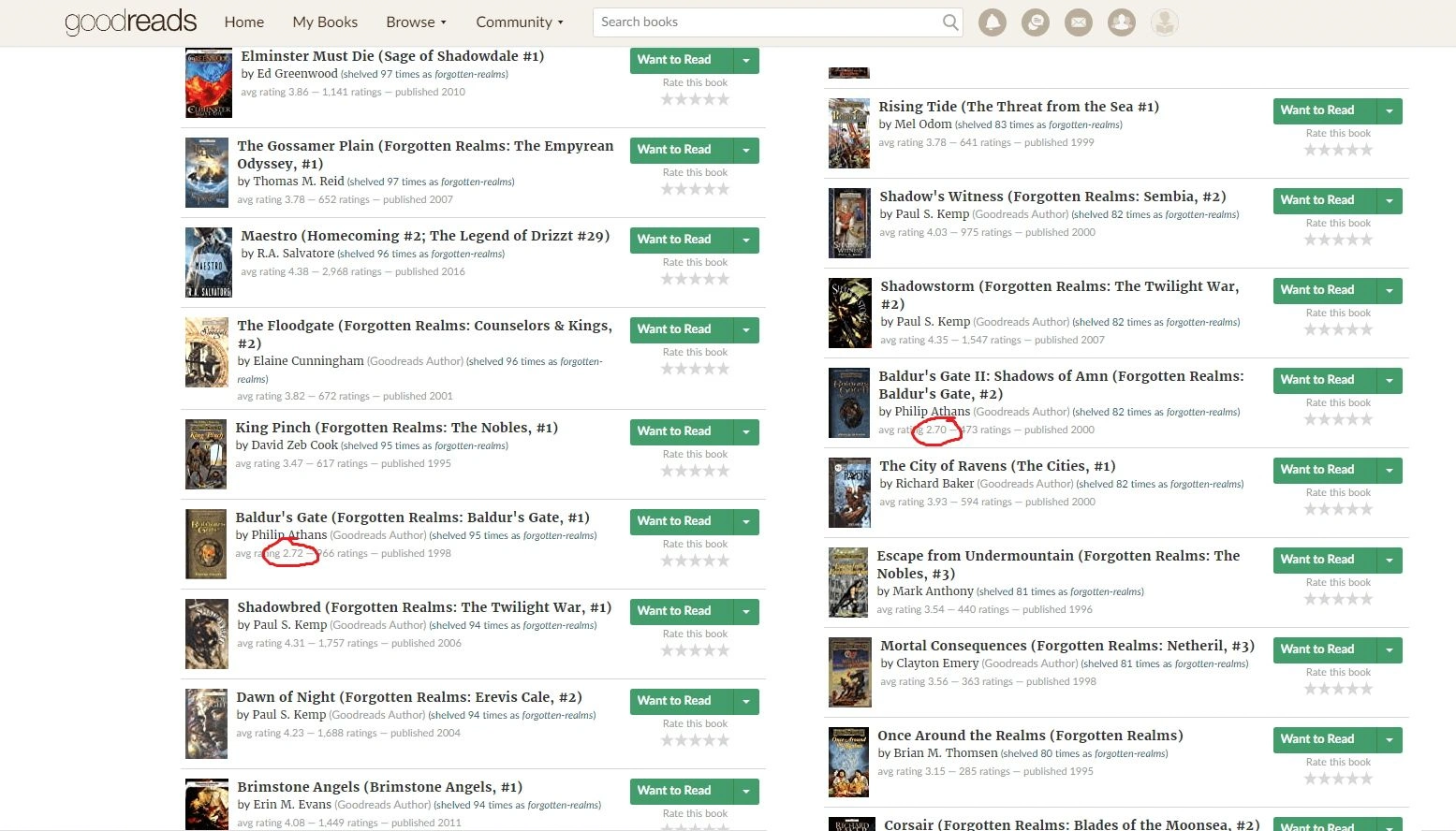Open Shadow's Witness title link
Viewport: 1456px width, 831px height.
[1052, 197]
